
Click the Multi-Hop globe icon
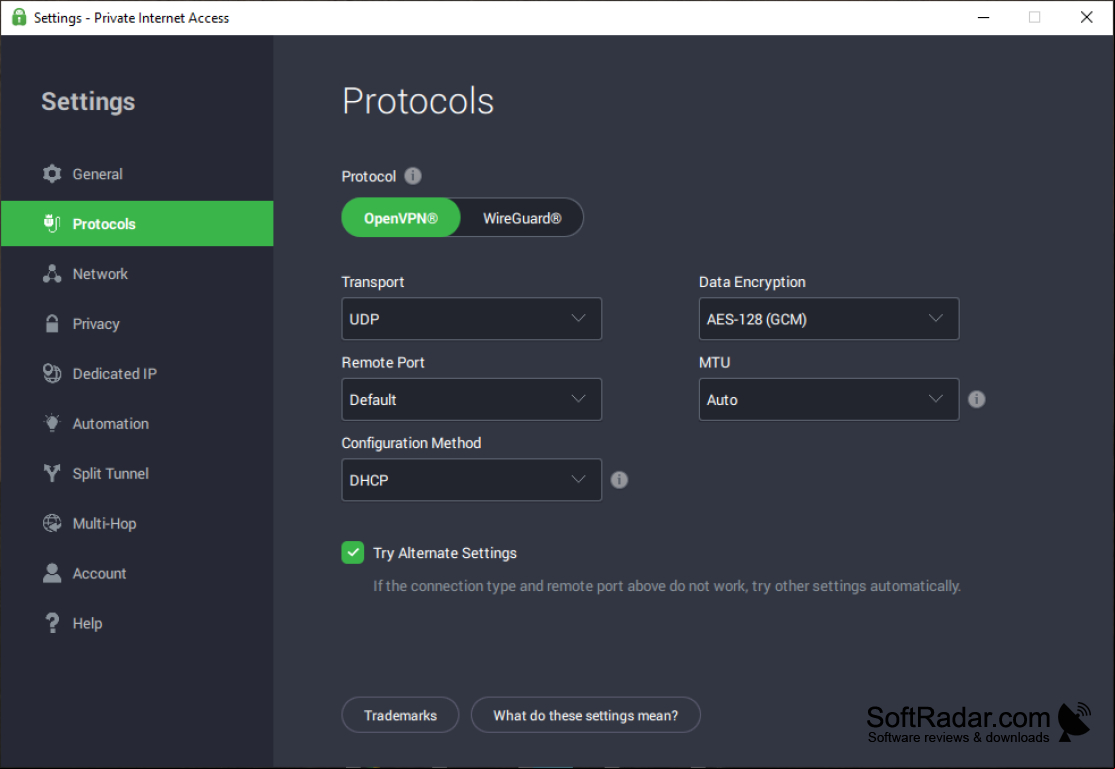[52, 523]
